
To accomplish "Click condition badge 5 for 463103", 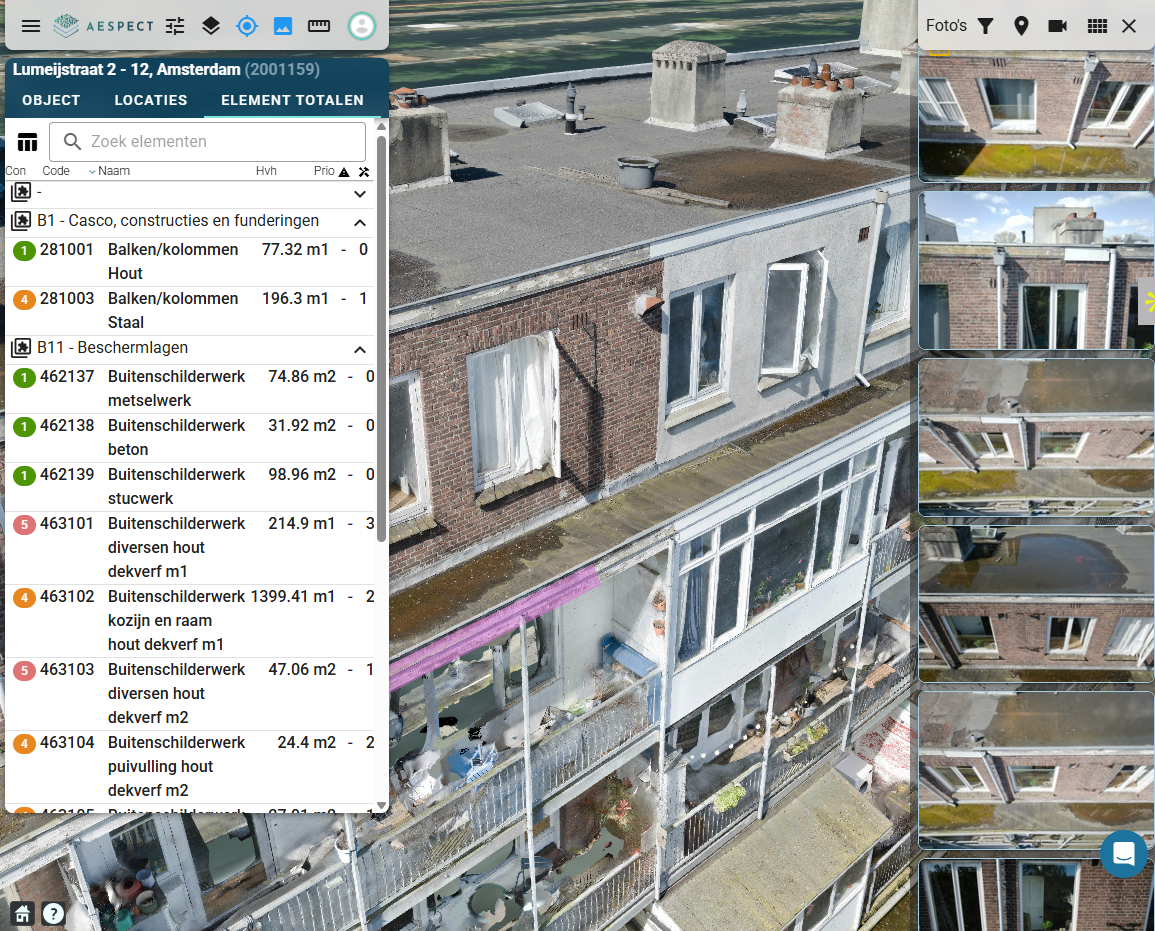I will click(24, 670).
